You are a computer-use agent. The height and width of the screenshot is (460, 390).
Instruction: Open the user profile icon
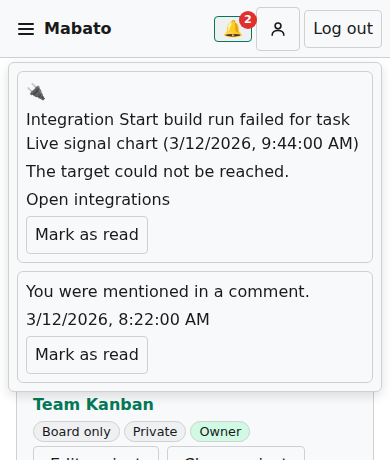[x=278, y=29]
